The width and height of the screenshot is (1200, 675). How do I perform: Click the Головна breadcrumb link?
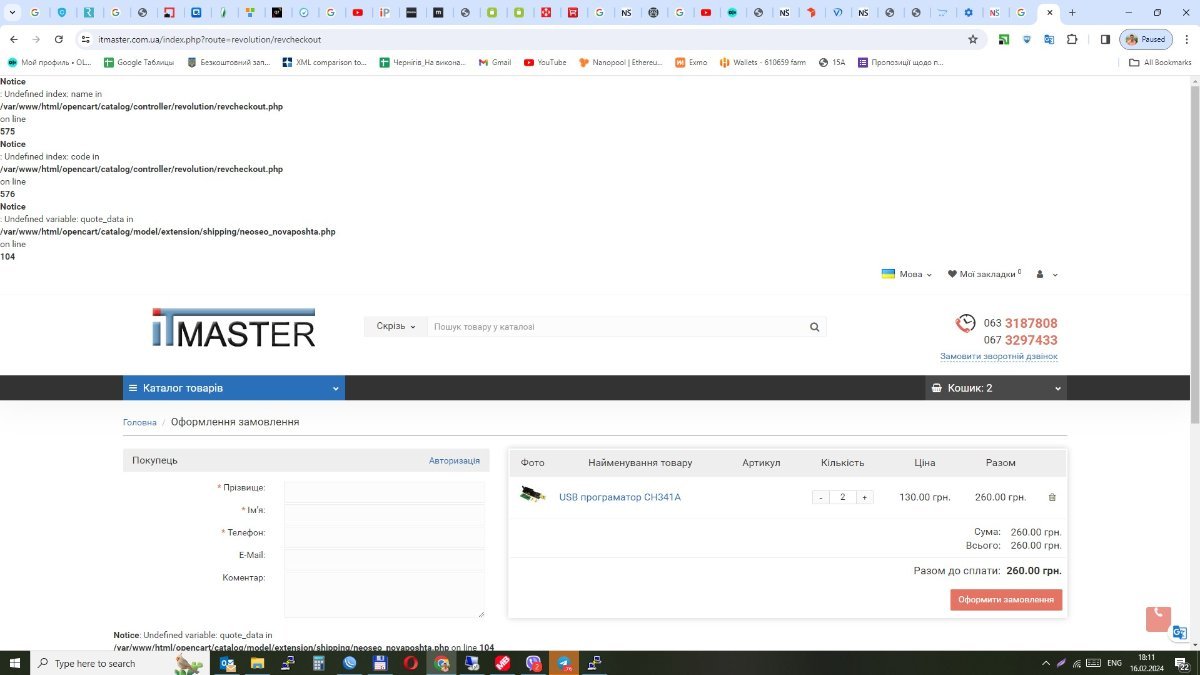pyautogui.click(x=140, y=422)
